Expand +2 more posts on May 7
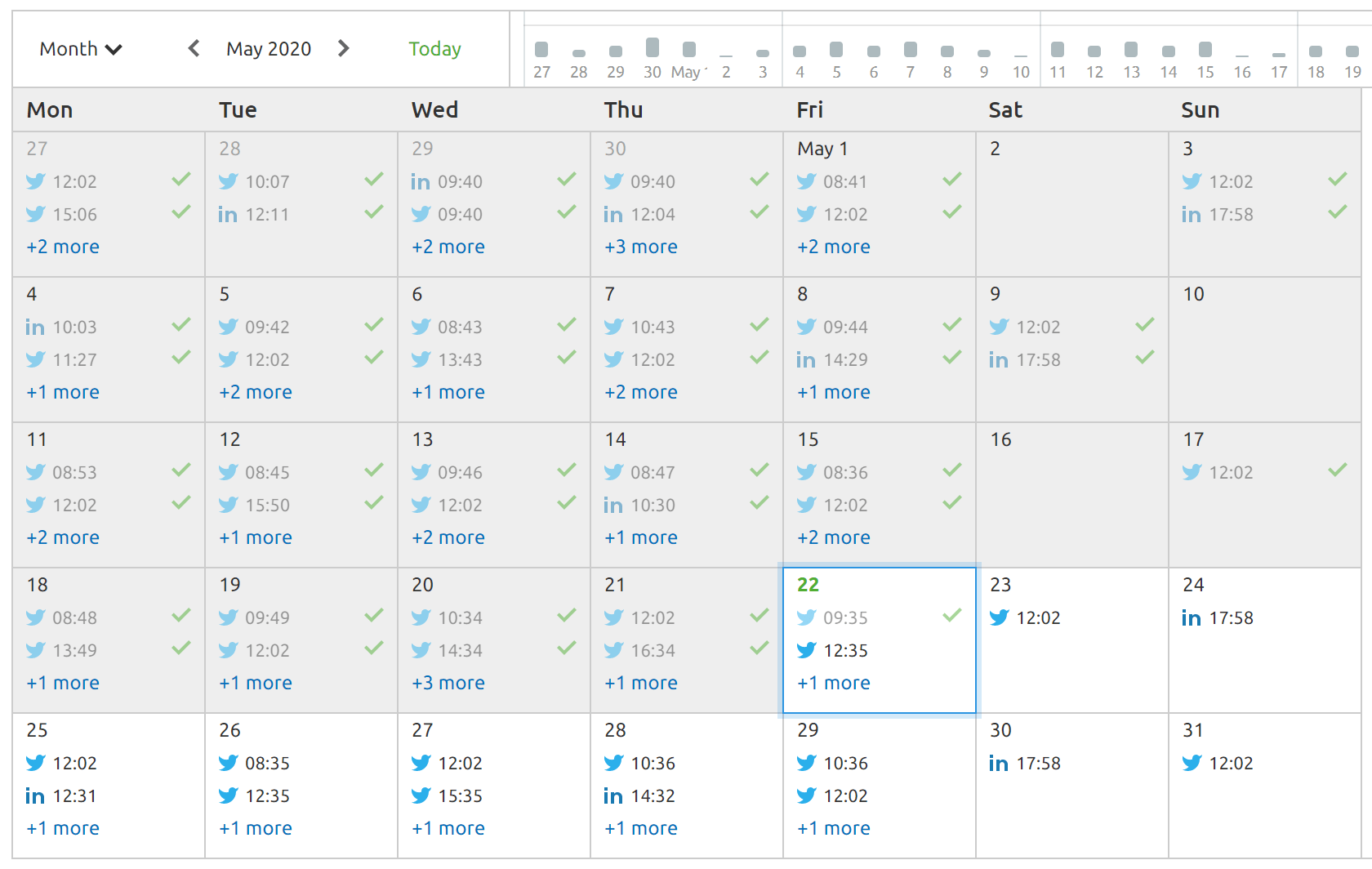Image resolution: width=1372 pixels, height=869 pixels. (x=641, y=392)
